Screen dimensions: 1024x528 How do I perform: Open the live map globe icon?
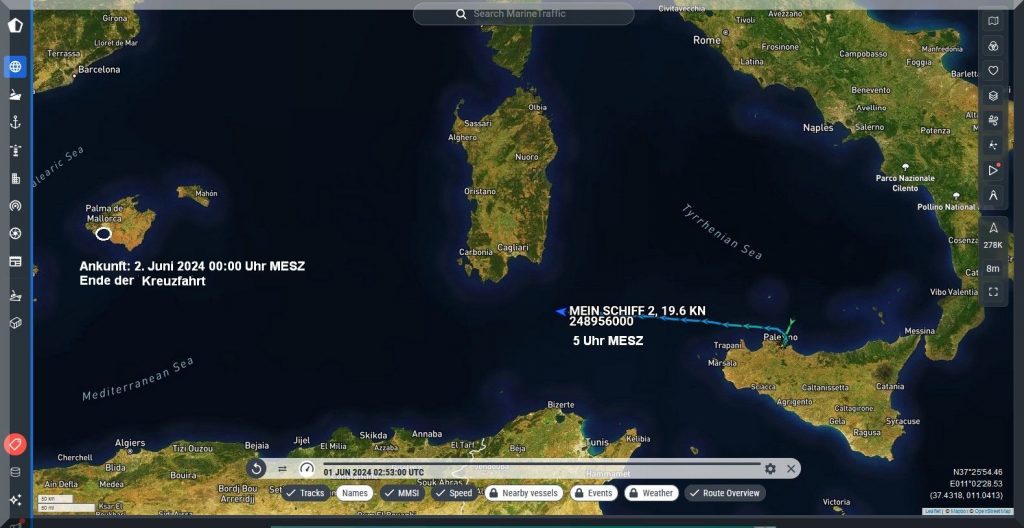tap(15, 67)
